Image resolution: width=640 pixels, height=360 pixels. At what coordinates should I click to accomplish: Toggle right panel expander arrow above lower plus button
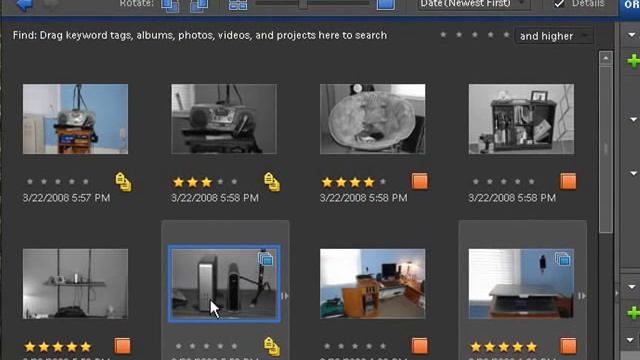(632, 287)
